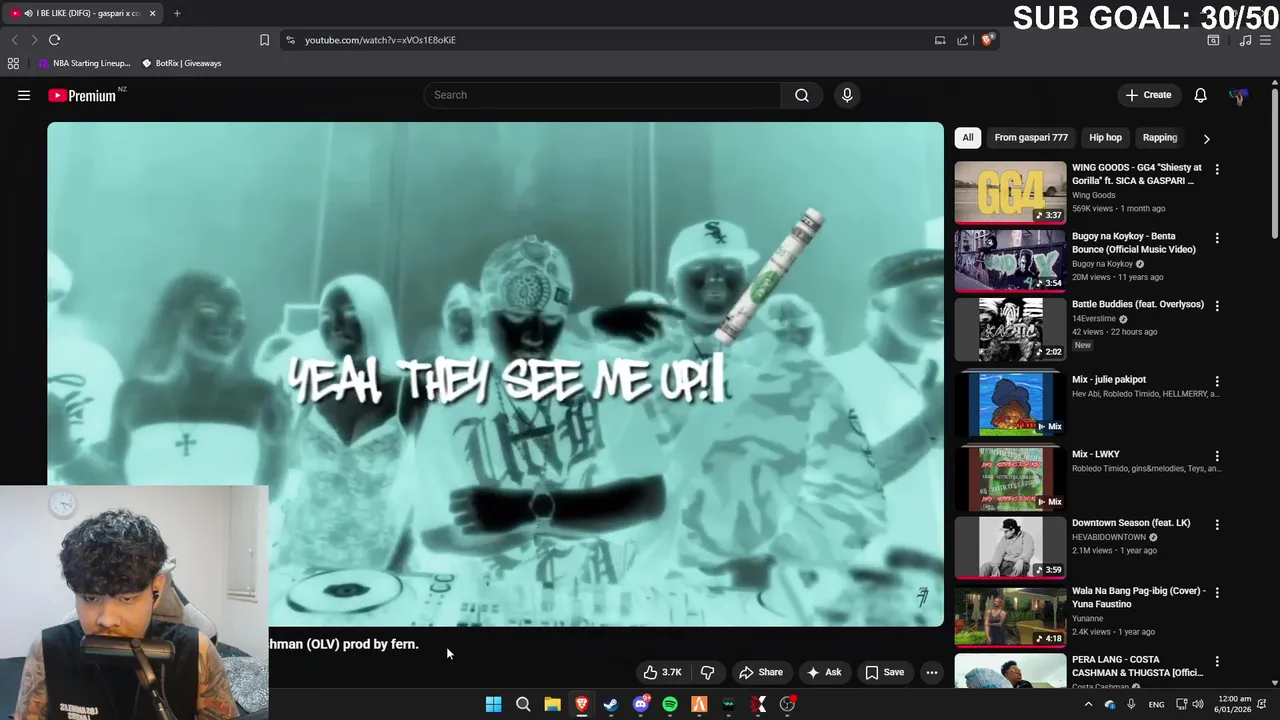1280x720 pixels.
Task: Go back in browser history
Action: (x=14, y=40)
